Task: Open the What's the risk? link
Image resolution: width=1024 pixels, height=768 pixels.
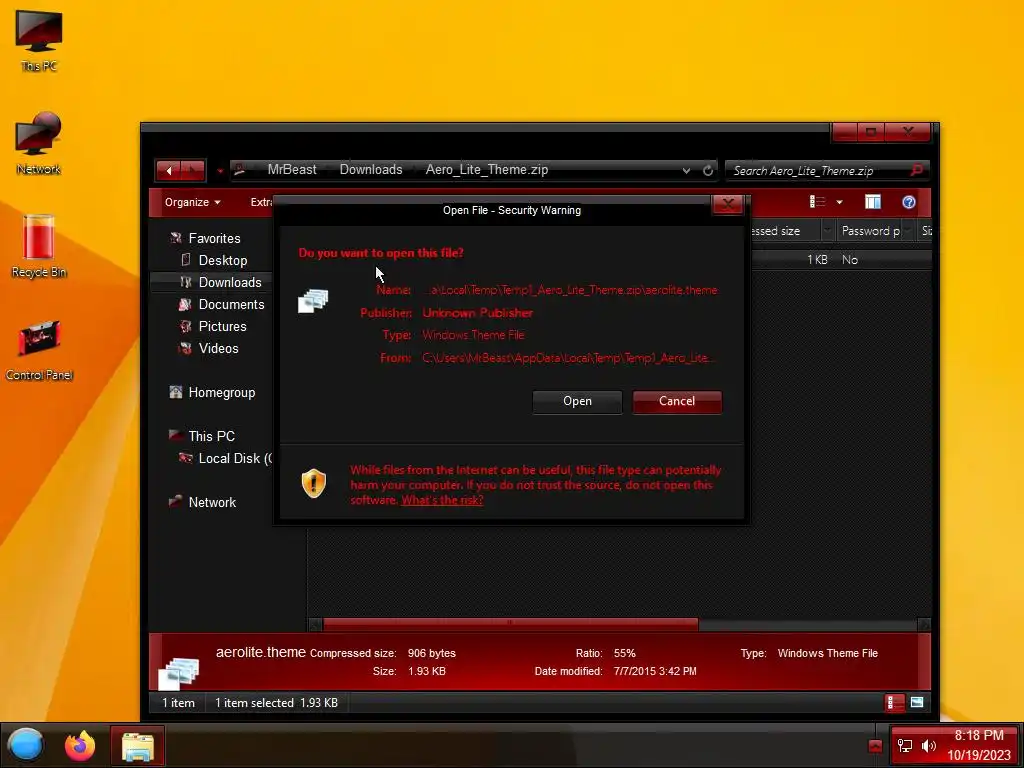Action: tap(442, 500)
